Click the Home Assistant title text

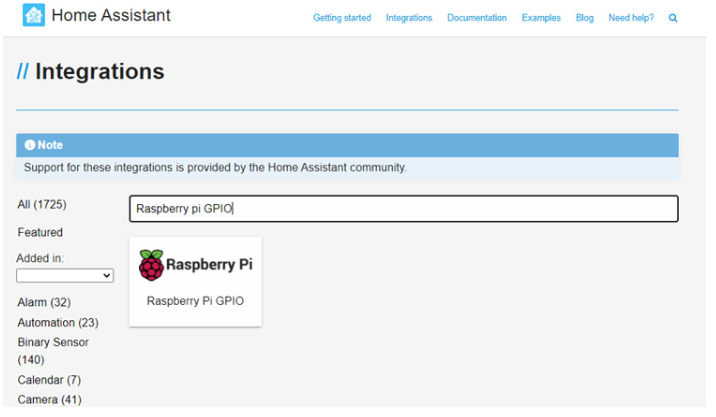click(x=111, y=16)
